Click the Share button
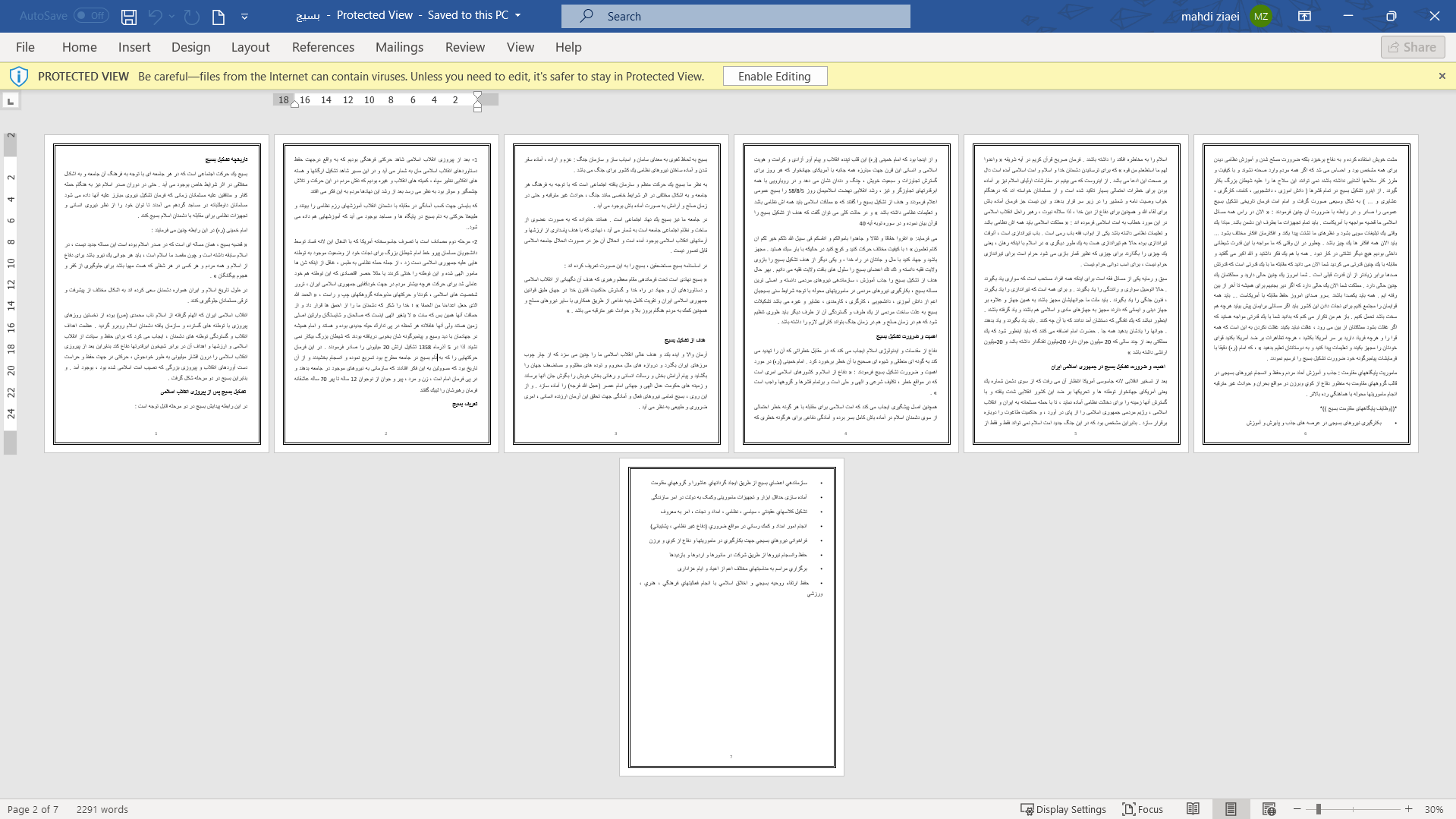The width and height of the screenshot is (1456, 819). point(1413,47)
